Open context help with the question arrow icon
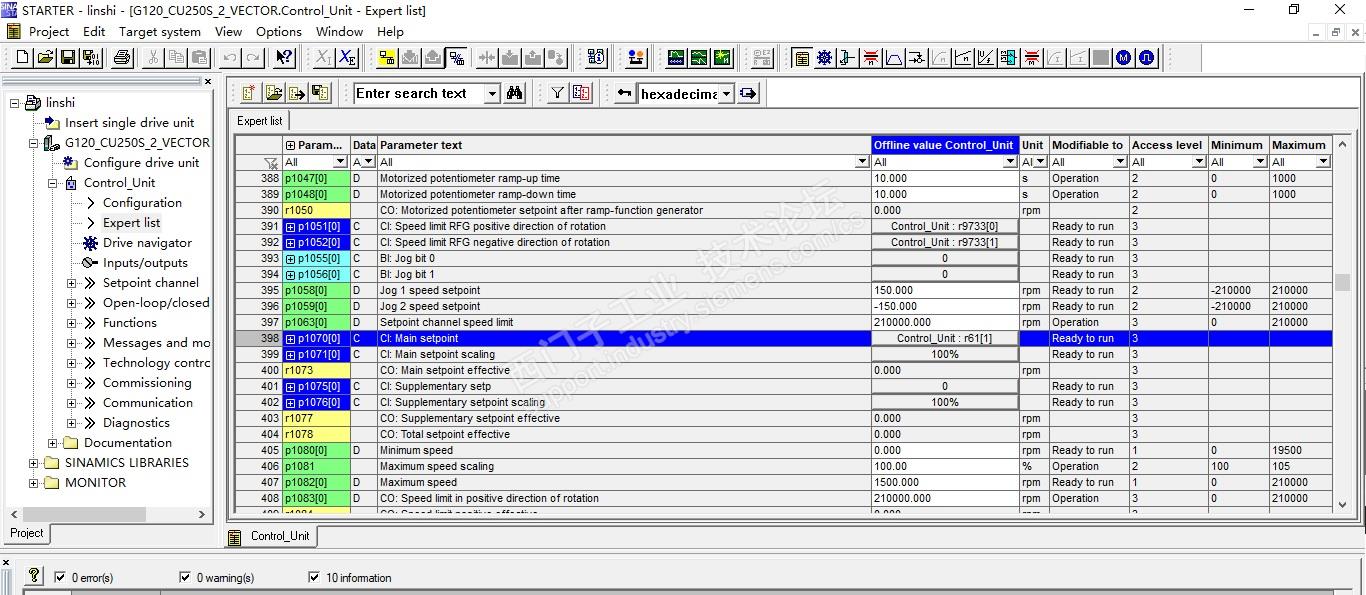This screenshot has width=1366, height=595. 284,58
